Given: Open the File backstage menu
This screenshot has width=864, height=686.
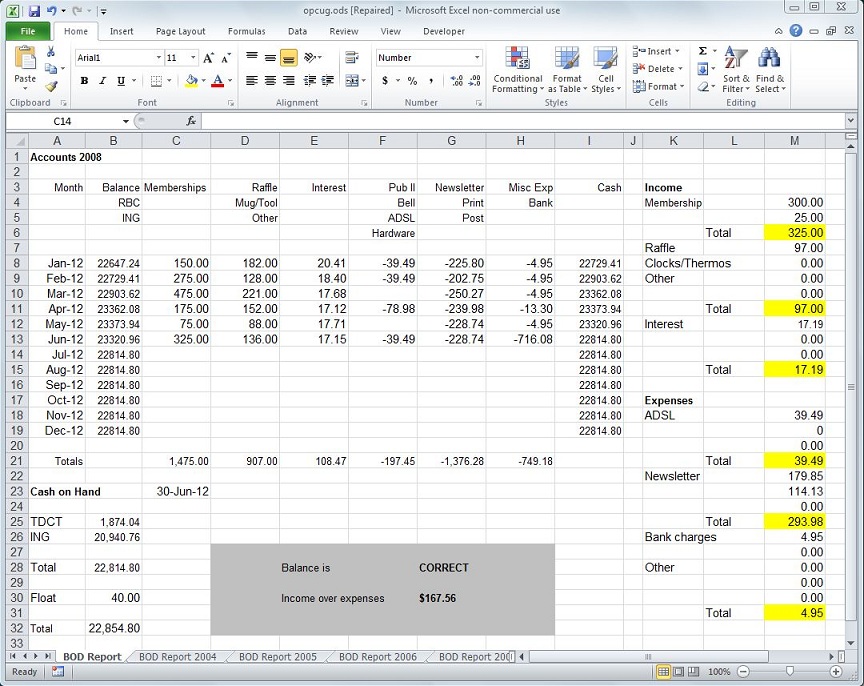Looking at the screenshot, I should (27, 31).
